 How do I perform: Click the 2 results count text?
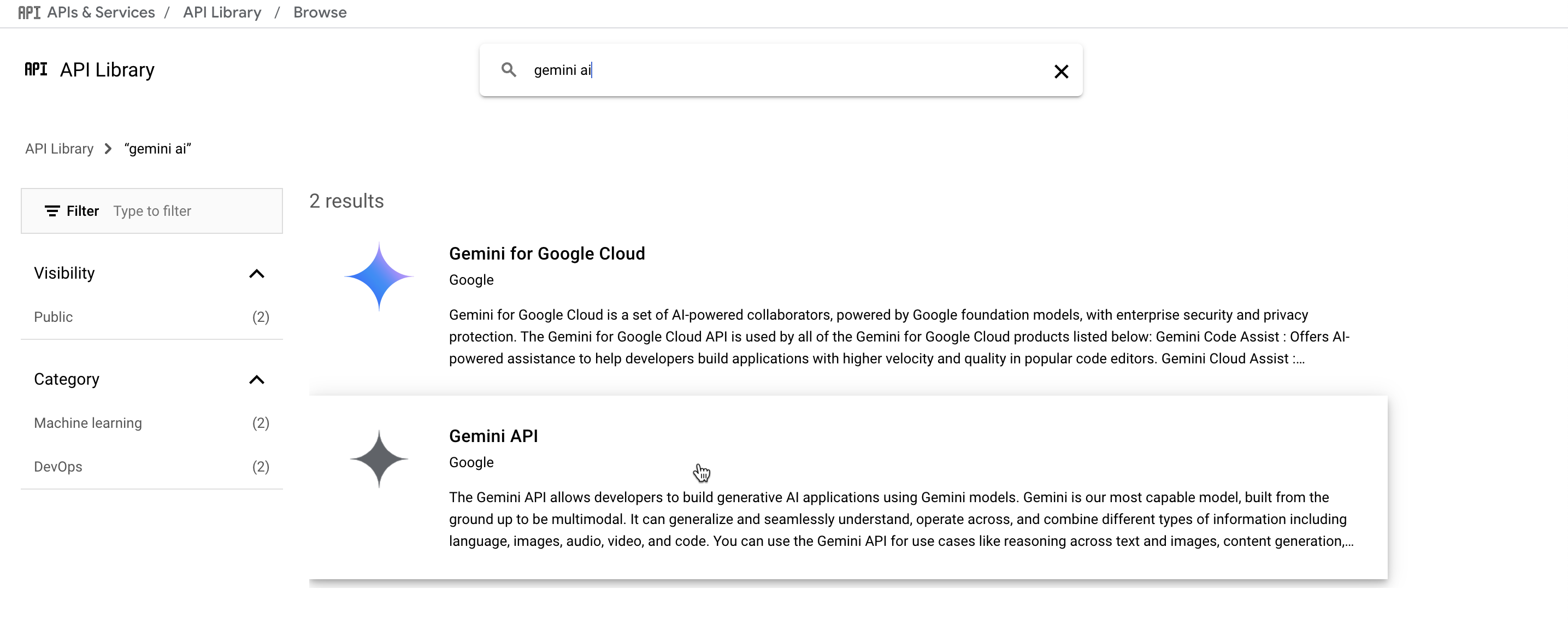(346, 202)
